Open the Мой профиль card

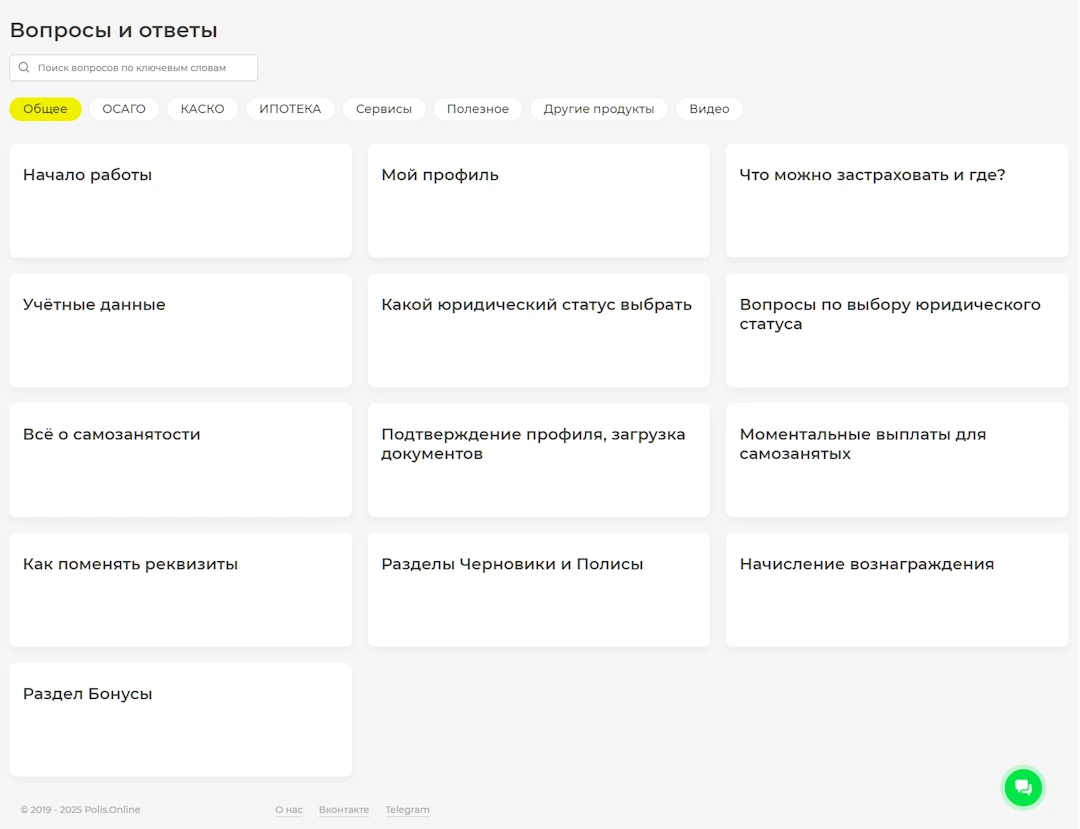point(538,200)
